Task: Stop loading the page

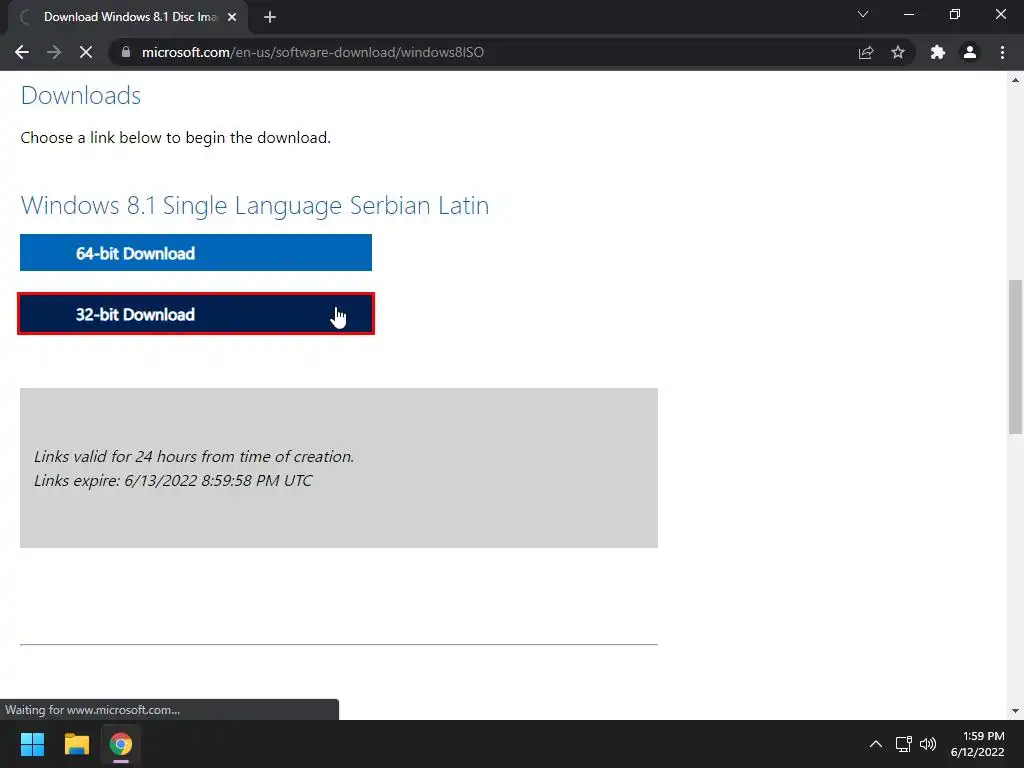Action: click(86, 52)
